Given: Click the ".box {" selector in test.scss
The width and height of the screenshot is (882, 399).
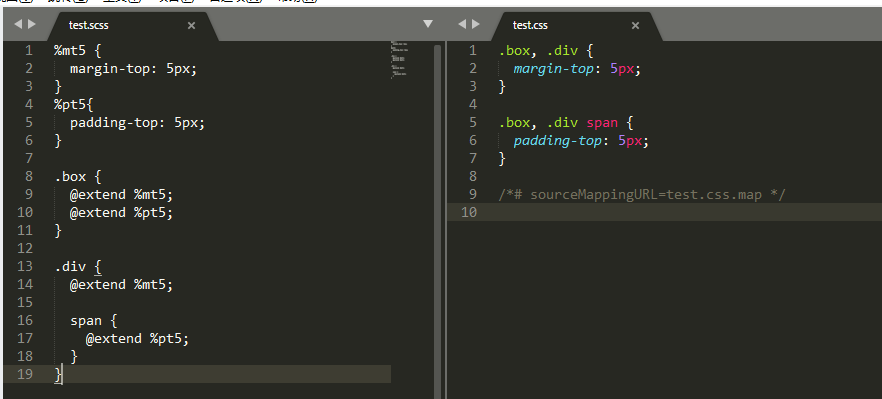Looking at the screenshot, I should (78, 177).
